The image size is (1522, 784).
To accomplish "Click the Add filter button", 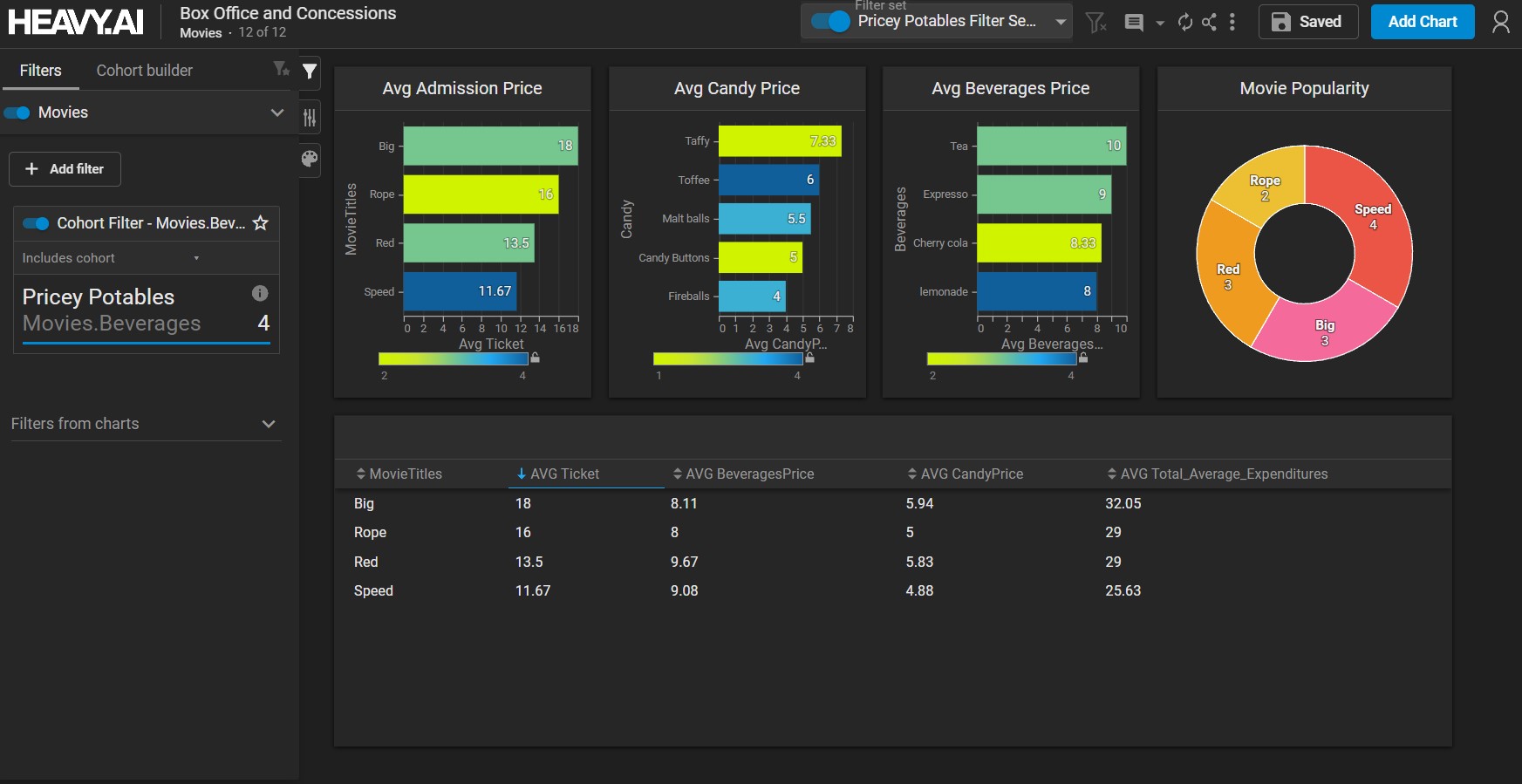I will (x=65, y=169).
